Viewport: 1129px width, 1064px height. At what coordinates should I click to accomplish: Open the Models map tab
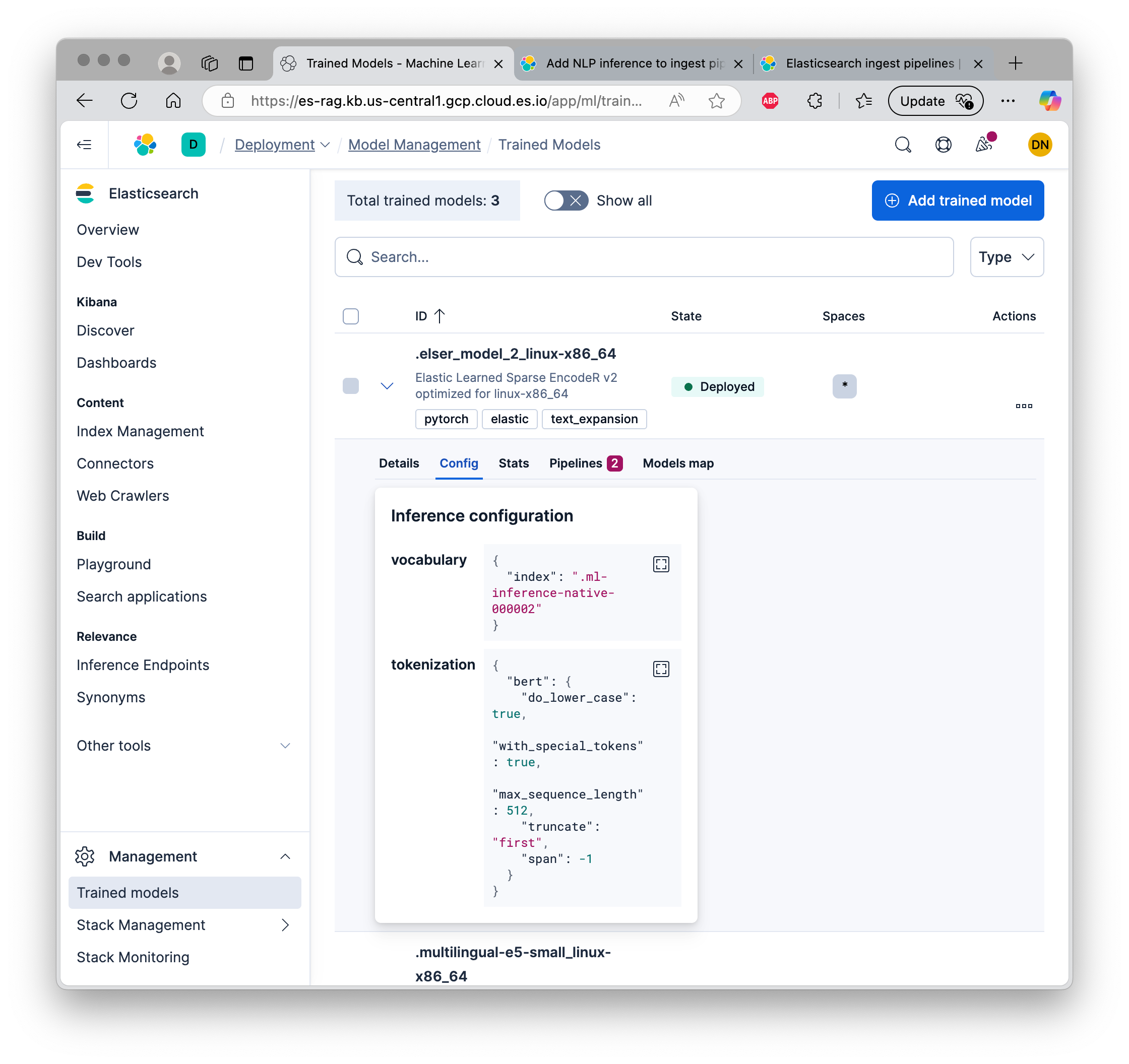(677, 463)
